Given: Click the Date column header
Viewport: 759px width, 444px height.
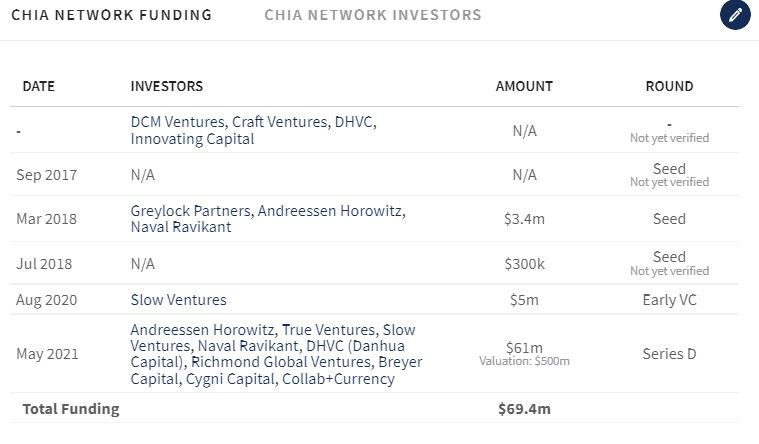Looking at the screenshot, I should 38,86.
